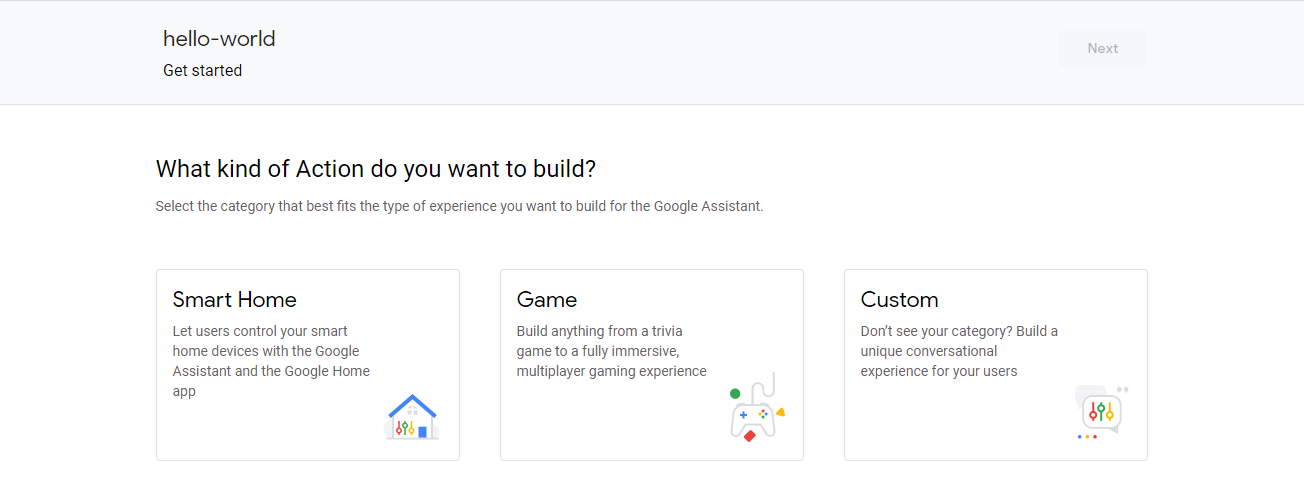The height and width of the screenshot is (497, 1304).
Task: Click the Smart Home description text
Action: point(271,361)
